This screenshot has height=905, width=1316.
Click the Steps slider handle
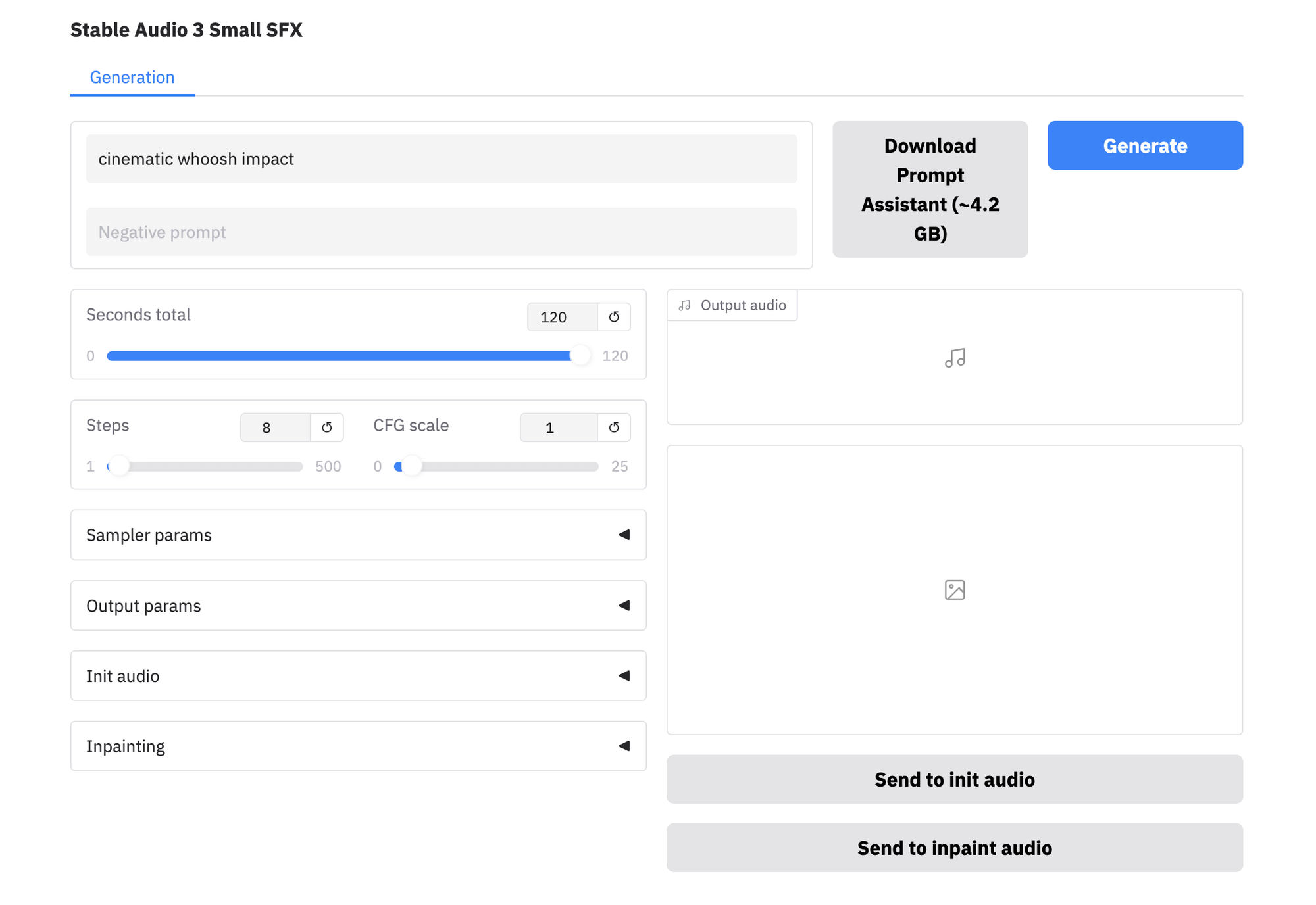click(x=119, y=466)
